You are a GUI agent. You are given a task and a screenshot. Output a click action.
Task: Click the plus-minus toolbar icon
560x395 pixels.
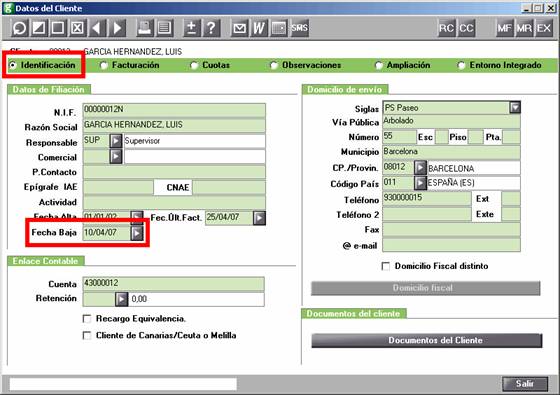(192, 28)
